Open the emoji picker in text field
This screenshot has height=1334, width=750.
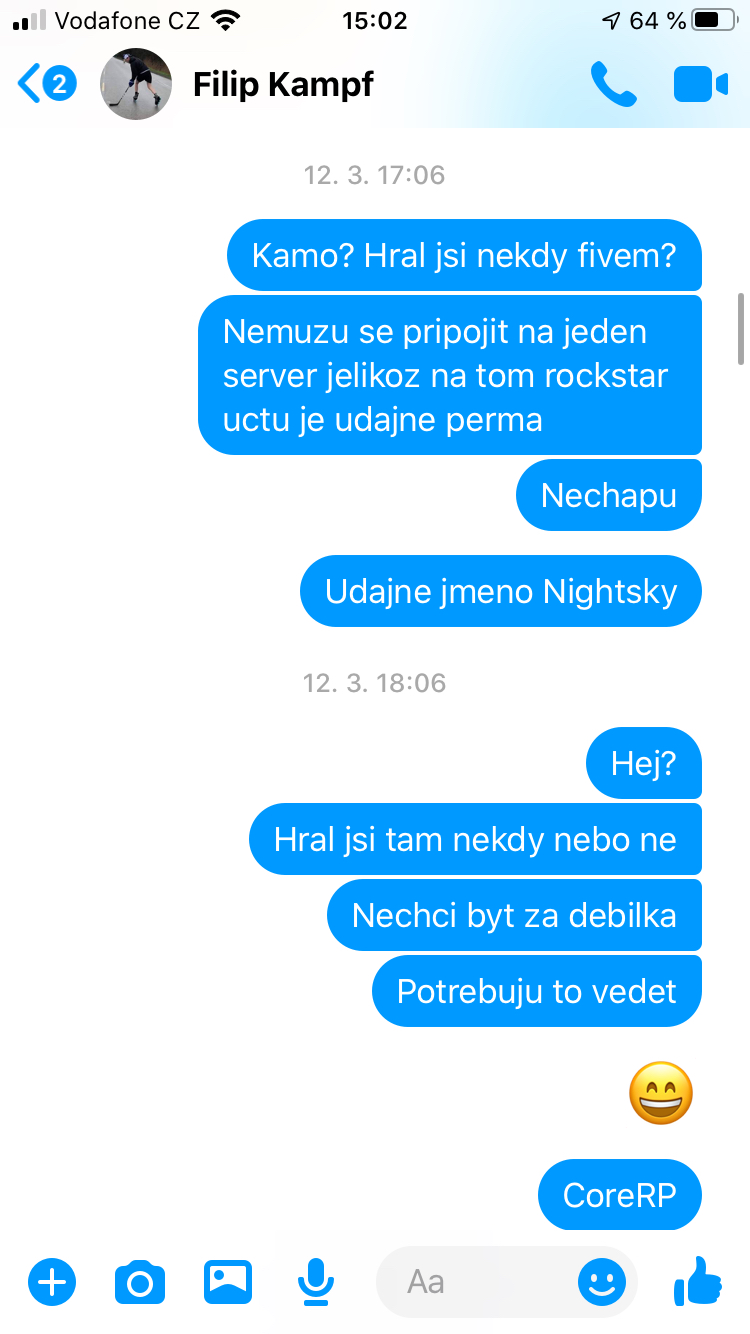tap(602, 1281)
